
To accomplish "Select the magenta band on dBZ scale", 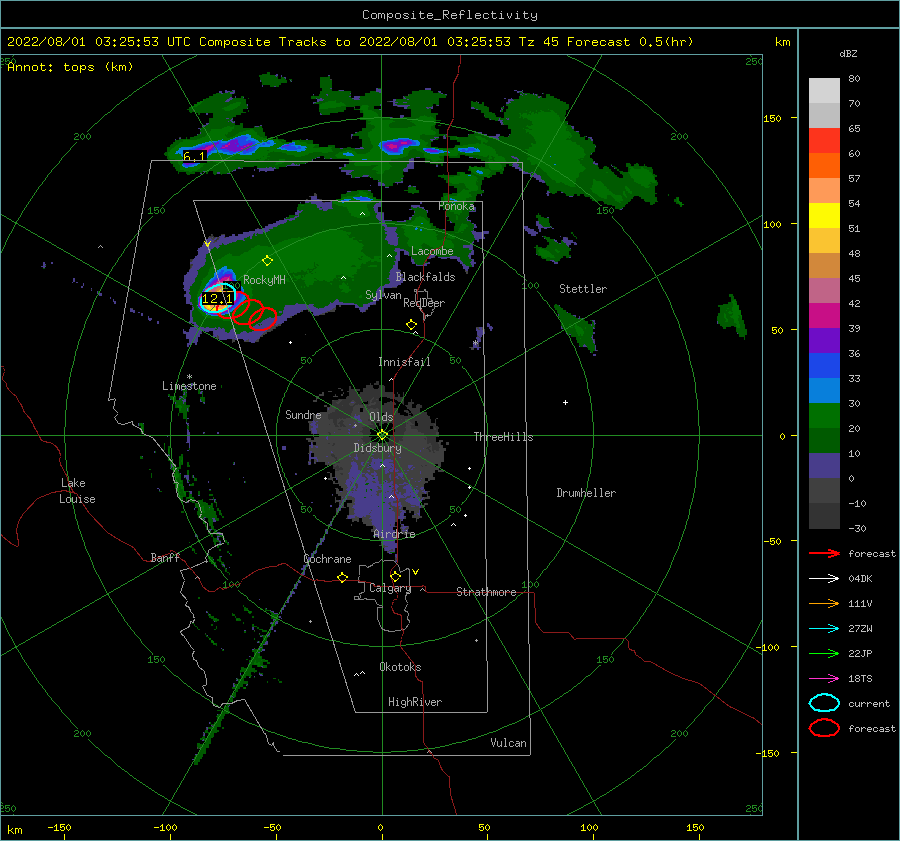I will [824, 315].
